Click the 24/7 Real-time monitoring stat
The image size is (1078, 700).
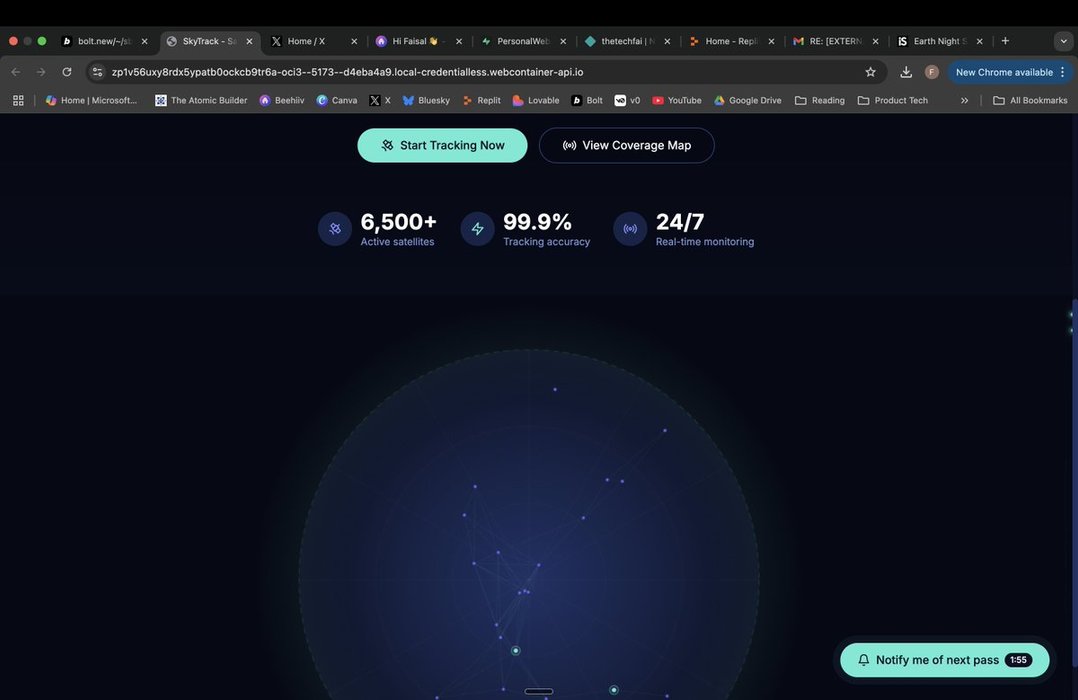coord(683,229)
